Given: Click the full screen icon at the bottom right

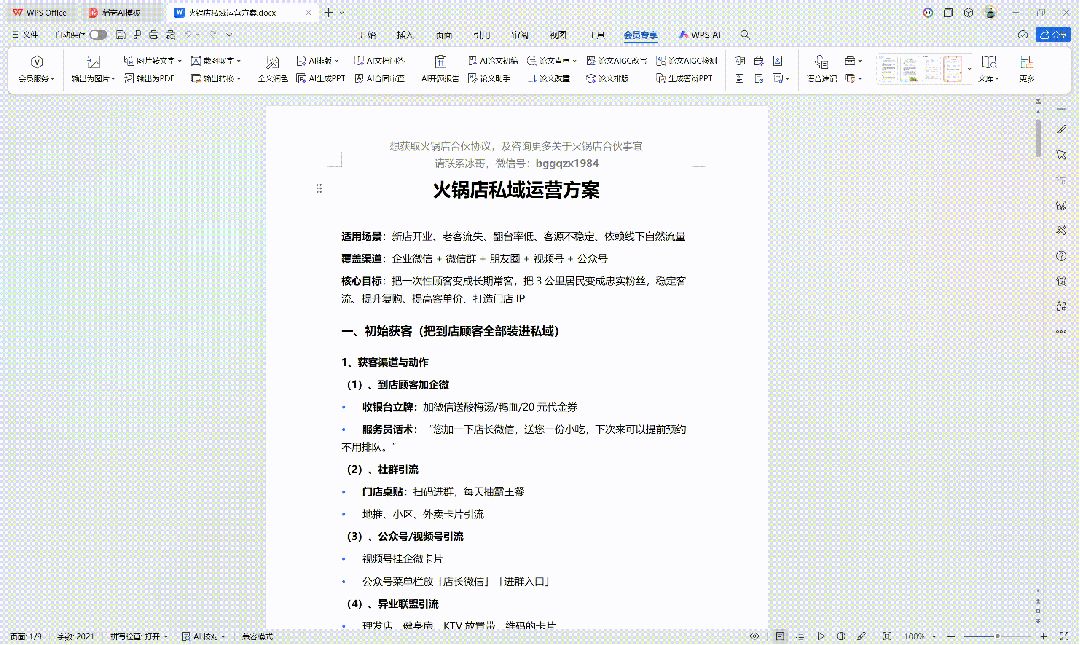Looking at the screenshot, I should tap(1064, 636).
